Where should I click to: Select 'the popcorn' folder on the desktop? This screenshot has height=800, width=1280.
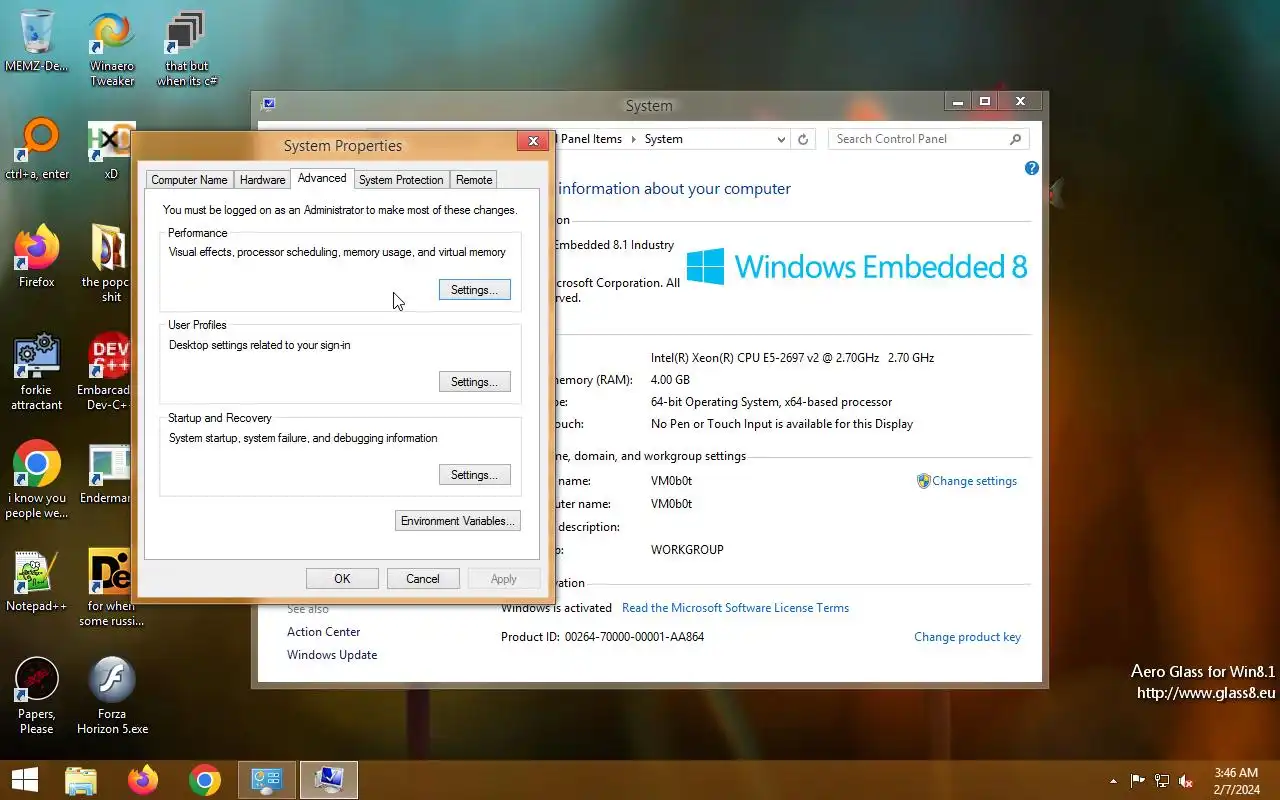tap(110, 264)
